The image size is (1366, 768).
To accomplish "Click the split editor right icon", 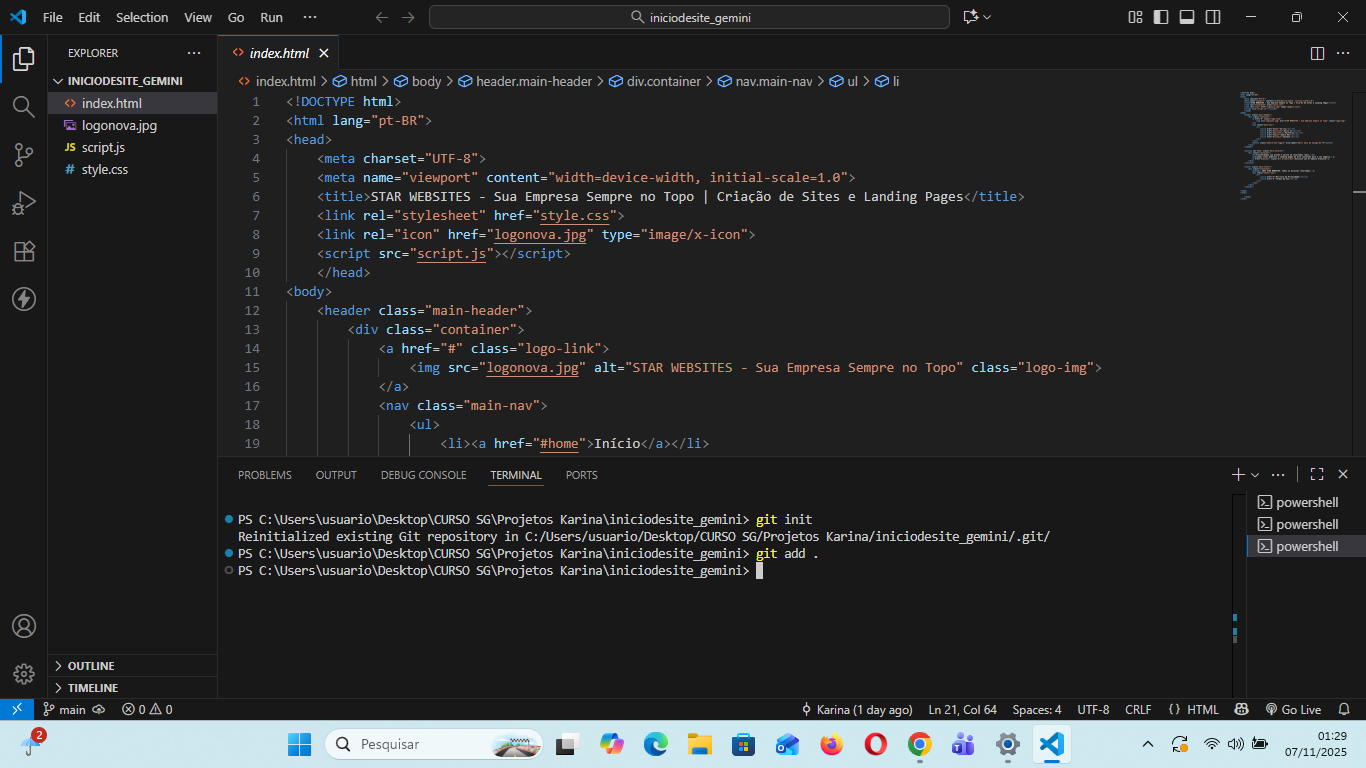I will click(1317, 53).
